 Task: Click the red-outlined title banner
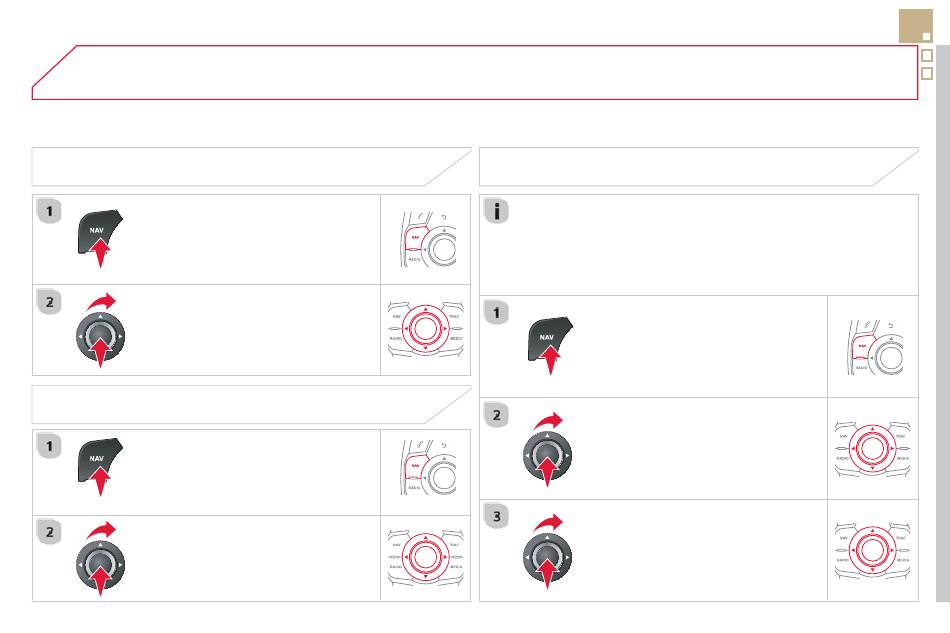tap(475, 72)
